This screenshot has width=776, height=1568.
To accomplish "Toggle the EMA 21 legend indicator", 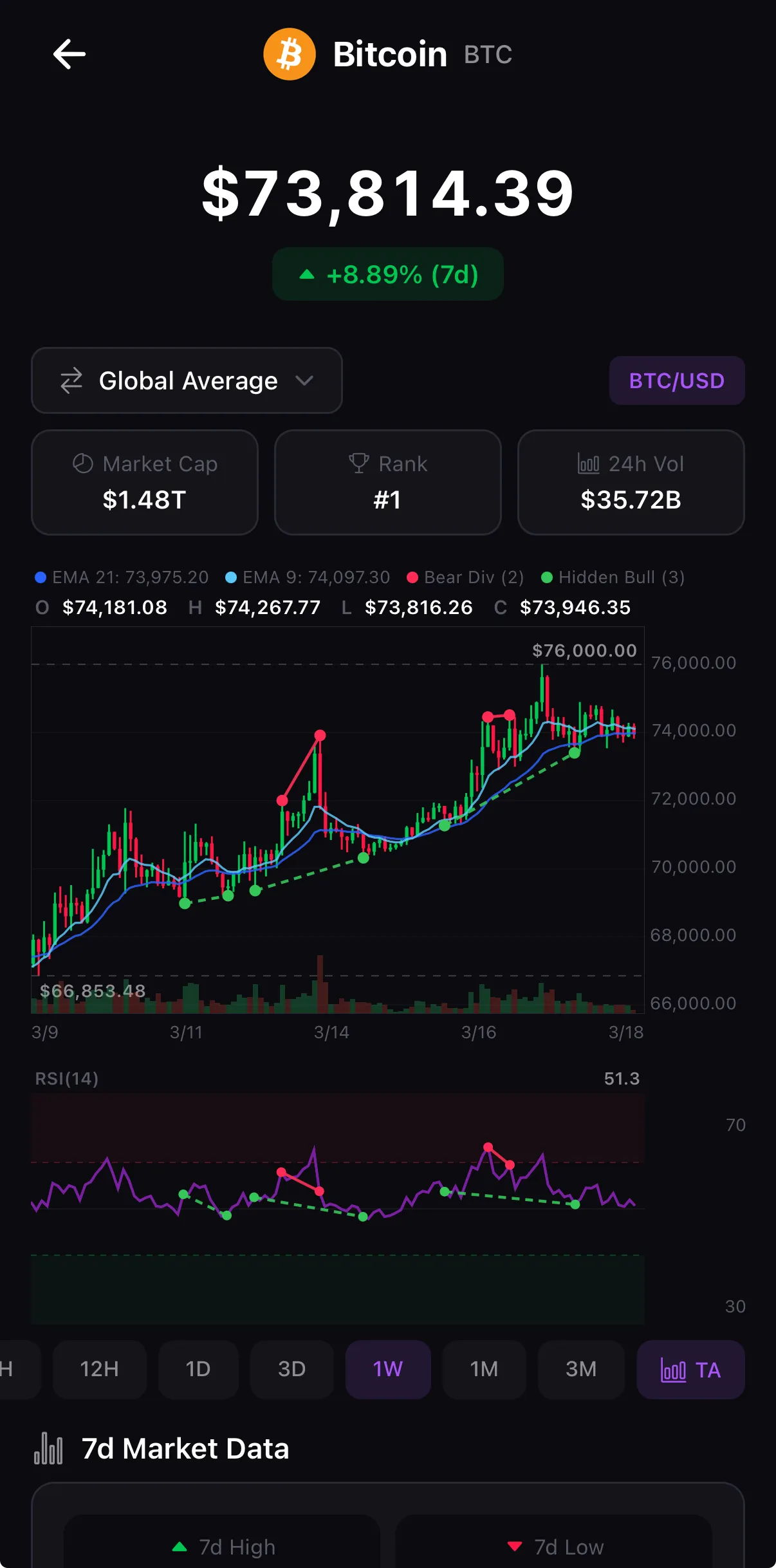I will point(122,577).
